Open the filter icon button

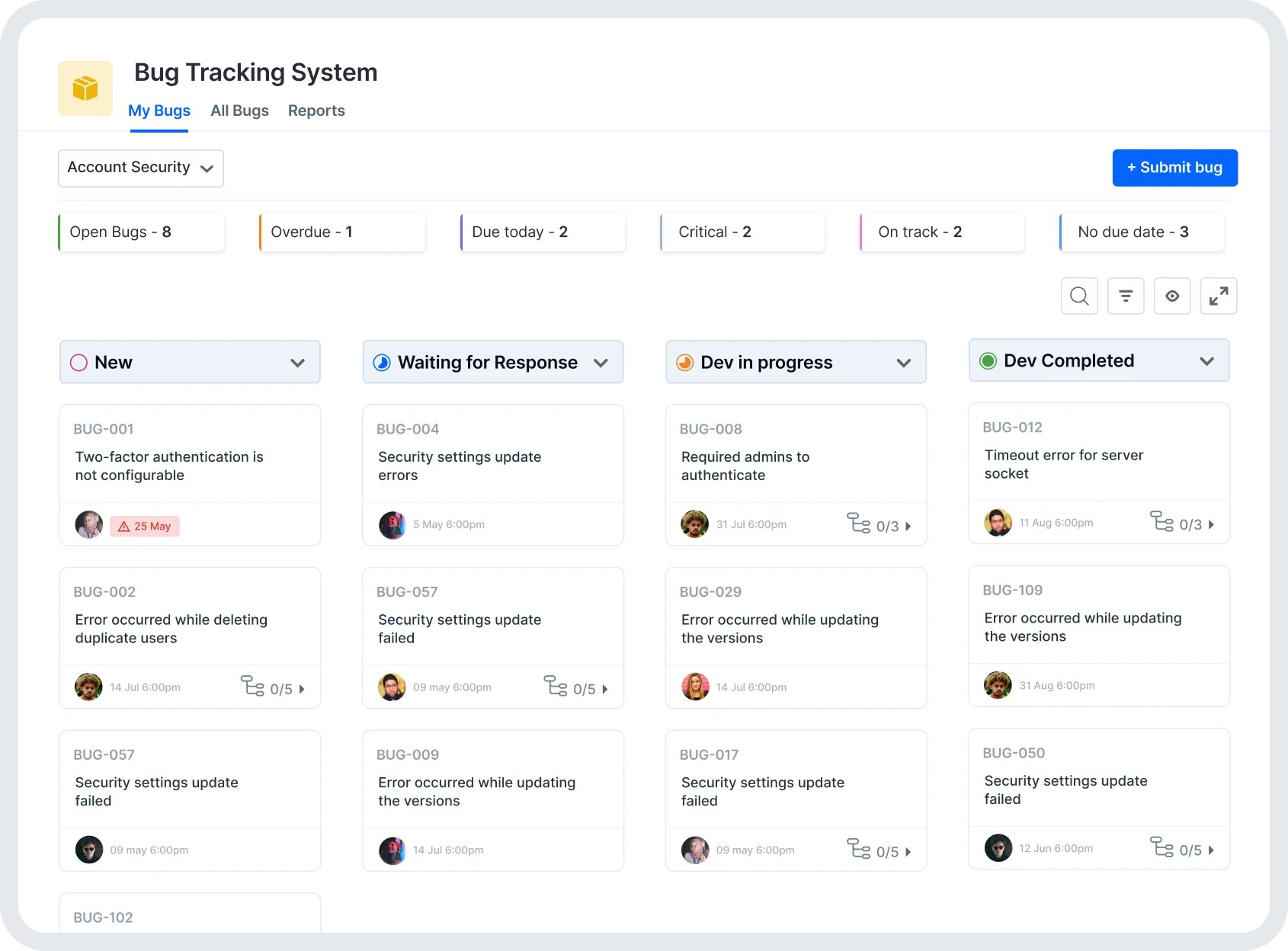pyautogui.click(x=1126, y=296)
